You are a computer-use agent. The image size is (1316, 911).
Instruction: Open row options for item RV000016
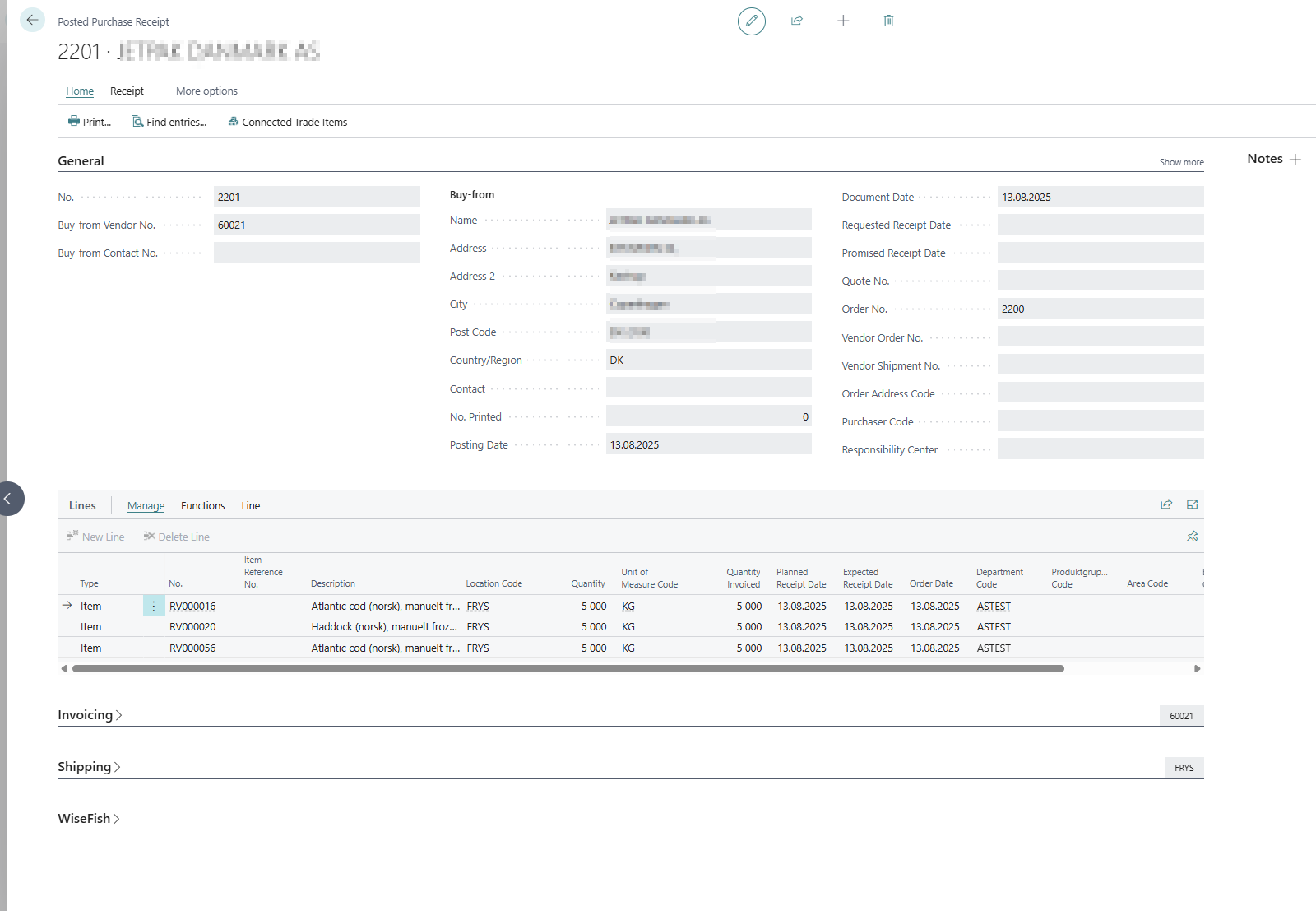[154, 607]
